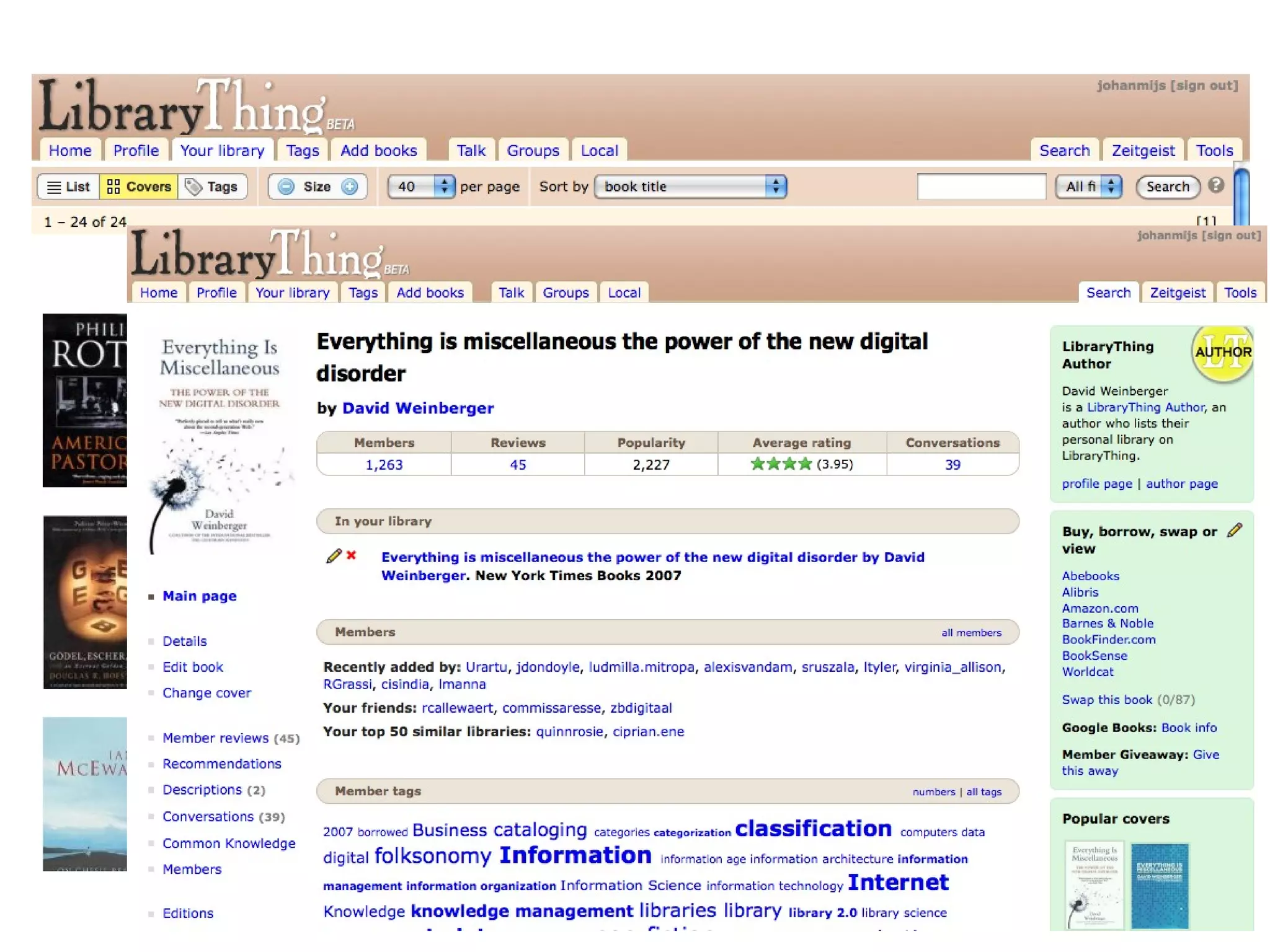This screenshot has width=1270, height=952.
Task: Switch to List view
Action: point(68,187)
